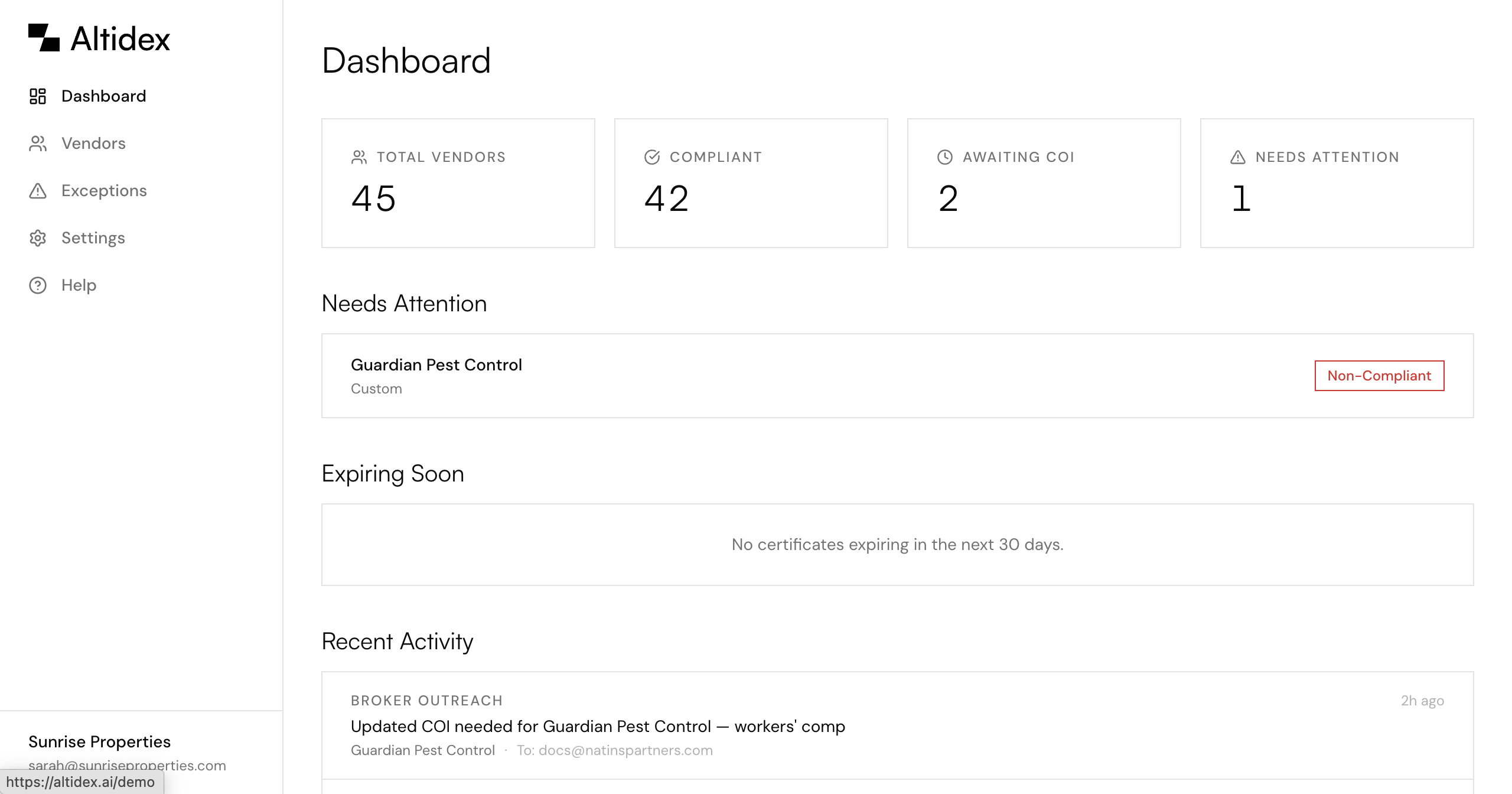
Task: Open the Total Vendors 45 card
Action: point(458,183)
